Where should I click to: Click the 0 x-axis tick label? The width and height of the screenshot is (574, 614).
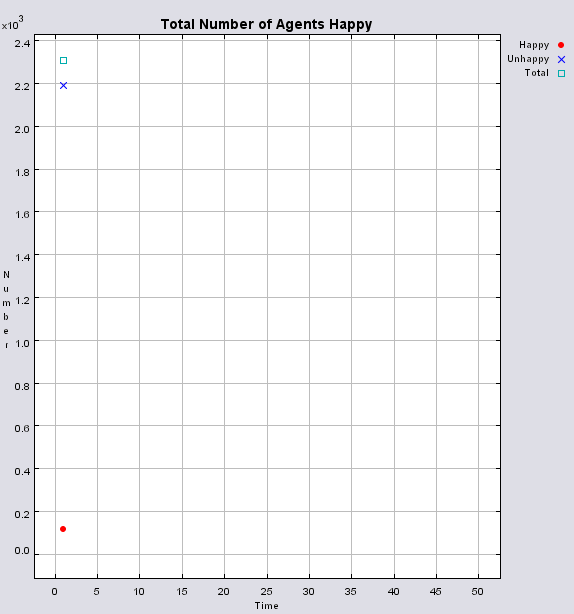tap(54, 591)
